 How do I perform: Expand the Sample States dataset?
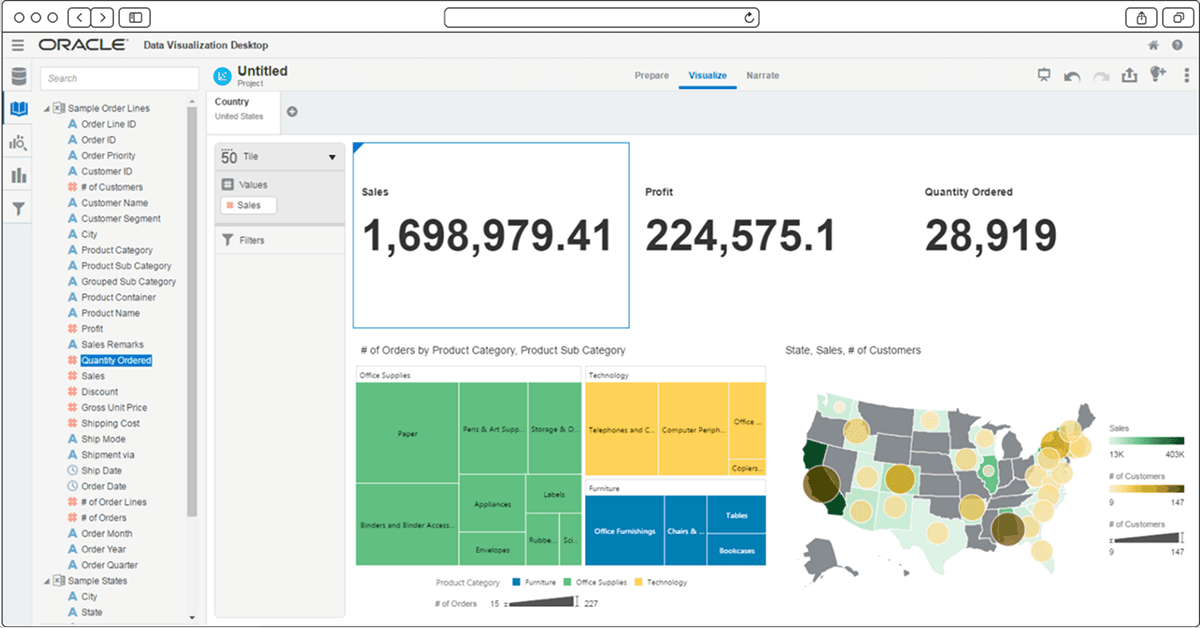[x=46, y=580]
